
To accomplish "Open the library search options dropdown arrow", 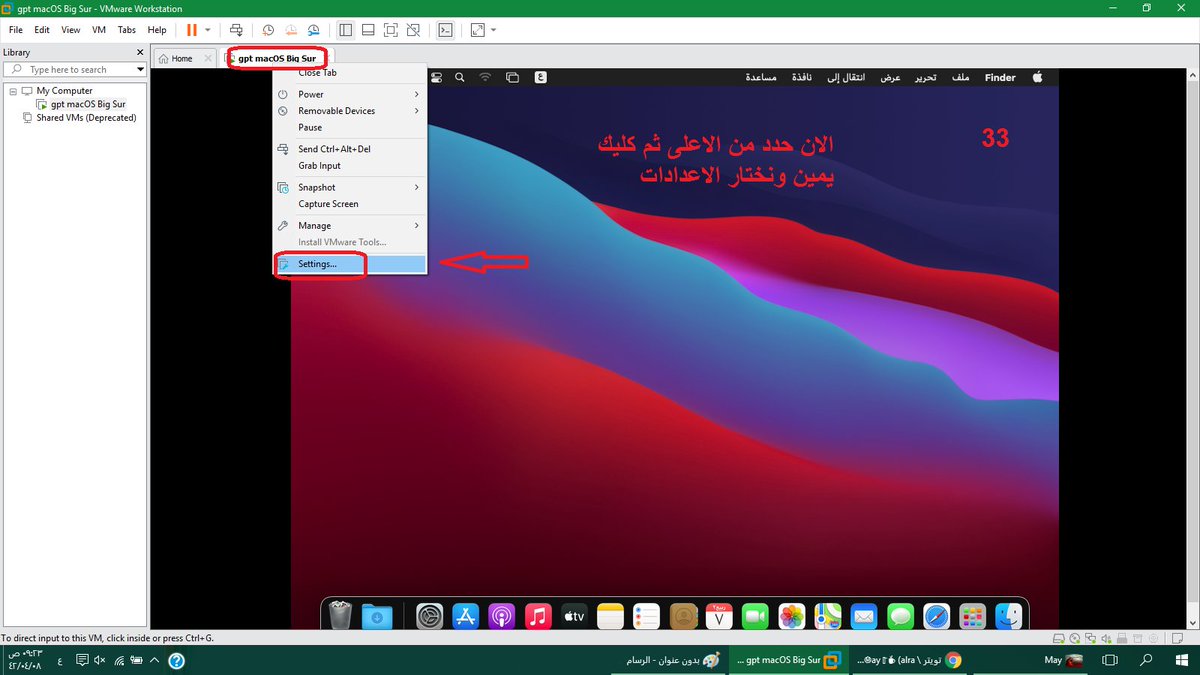I will pyautogui.click(x=139, y=70).
